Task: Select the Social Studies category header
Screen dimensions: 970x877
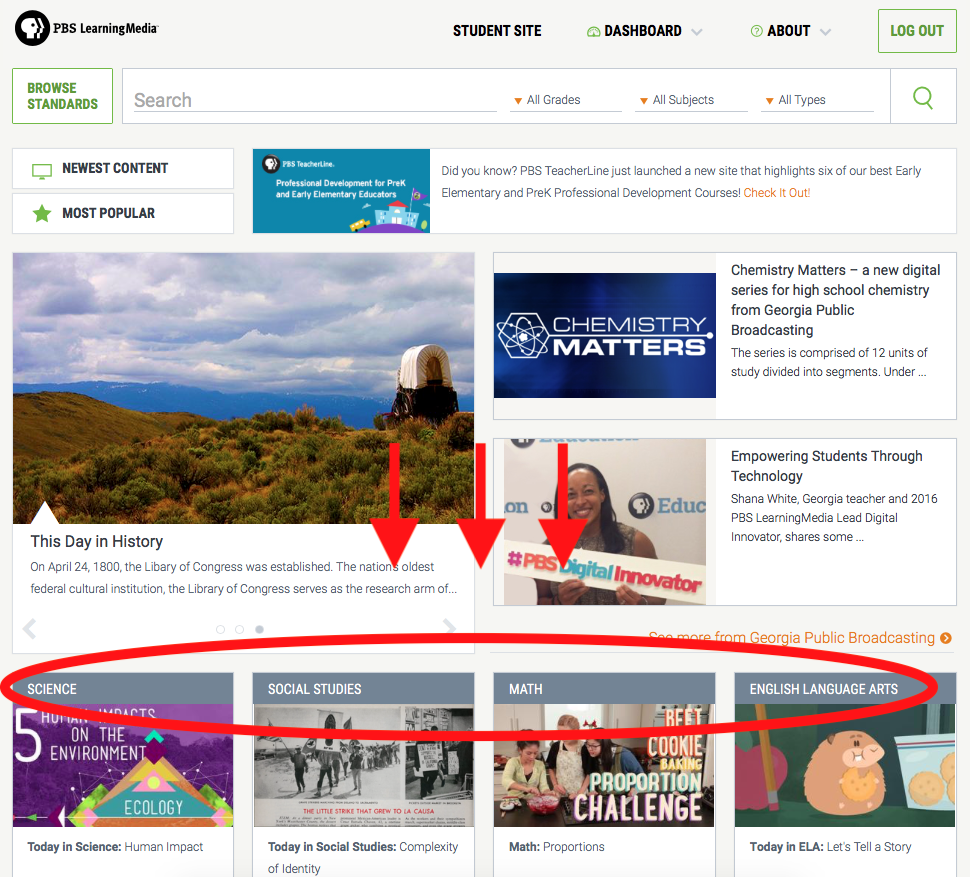Action: click(364, 688)
